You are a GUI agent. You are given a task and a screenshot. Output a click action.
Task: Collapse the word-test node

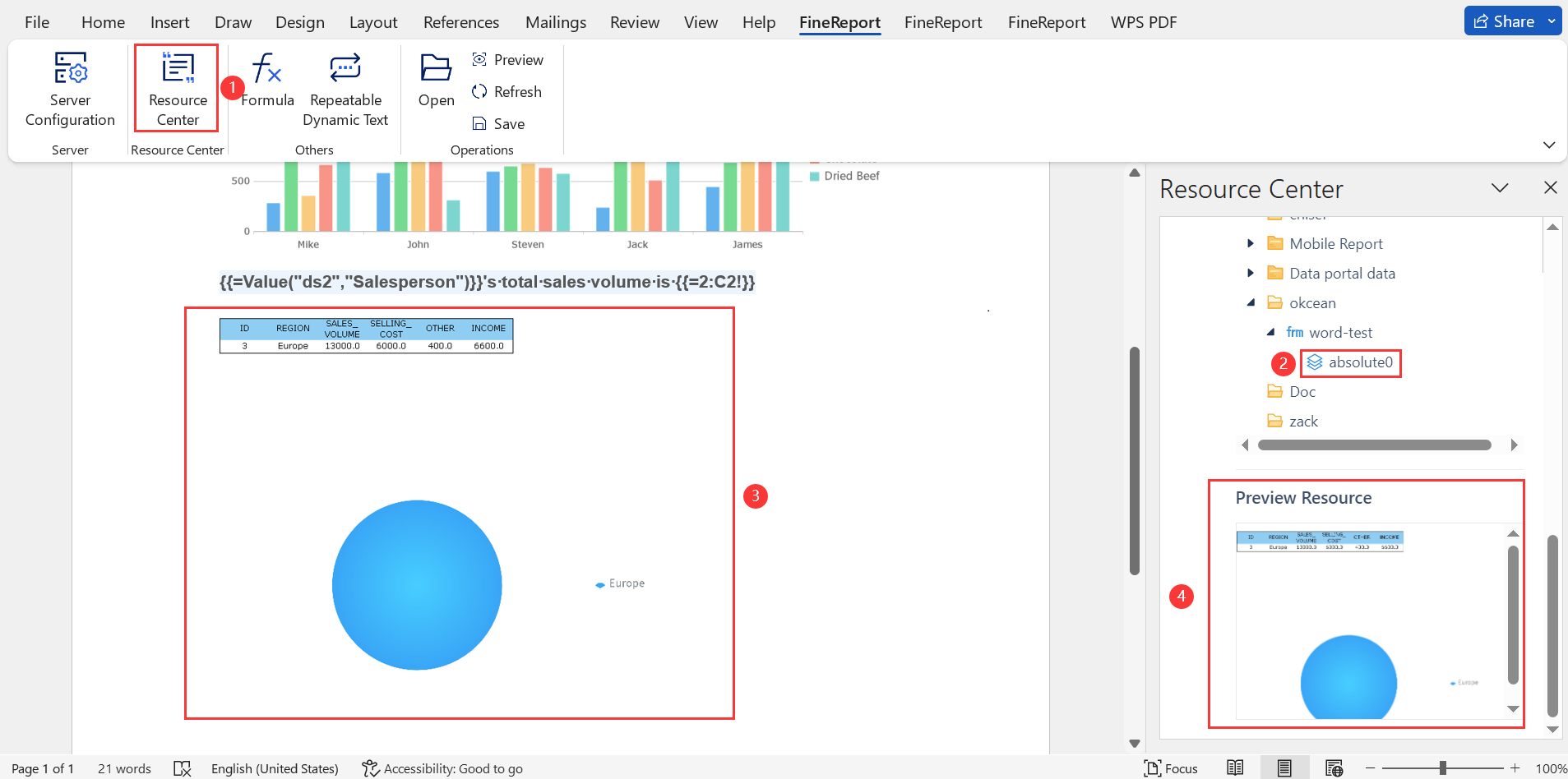pos(1270,332)
